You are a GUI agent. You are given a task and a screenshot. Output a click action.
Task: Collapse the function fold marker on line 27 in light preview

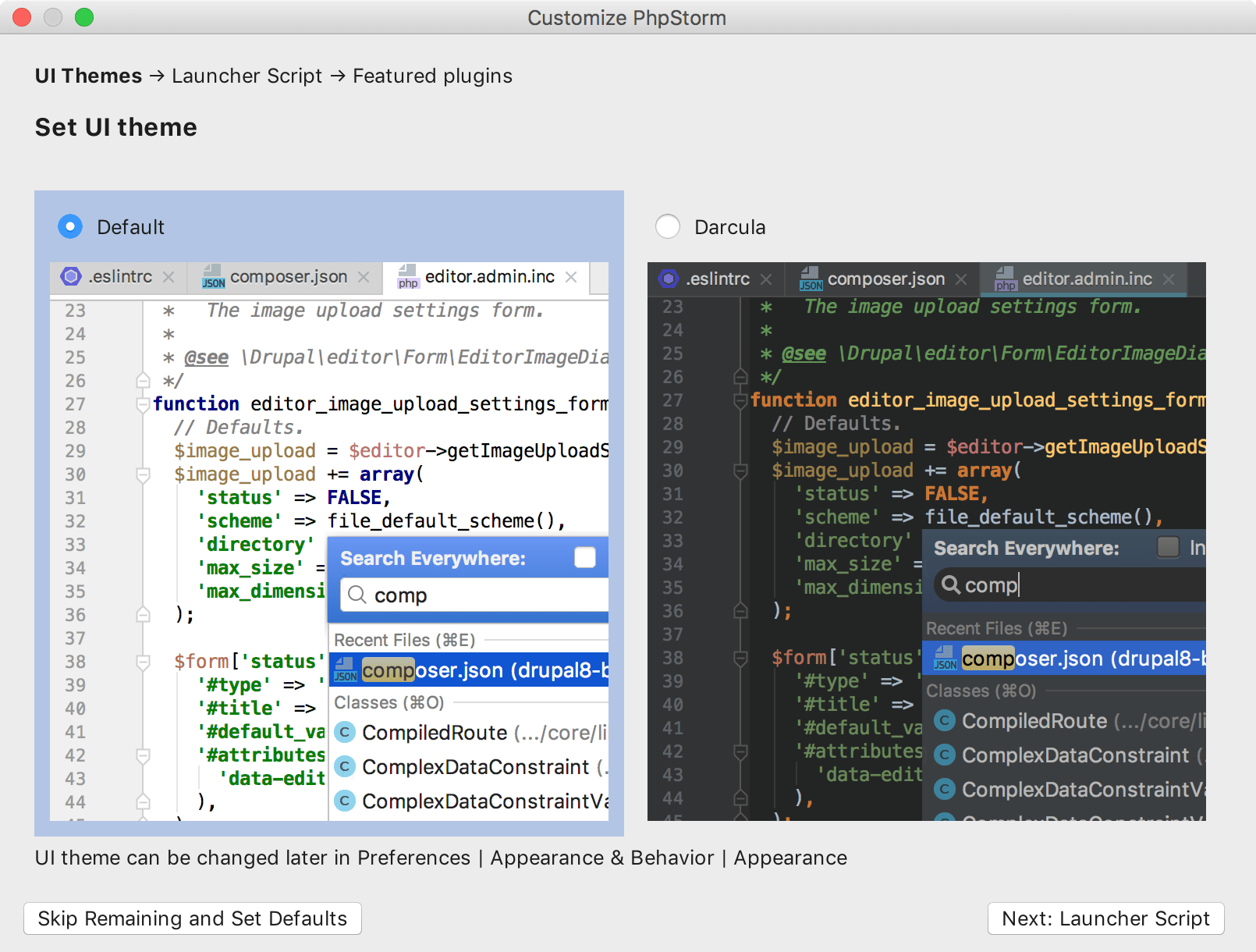tap(143, 404)
